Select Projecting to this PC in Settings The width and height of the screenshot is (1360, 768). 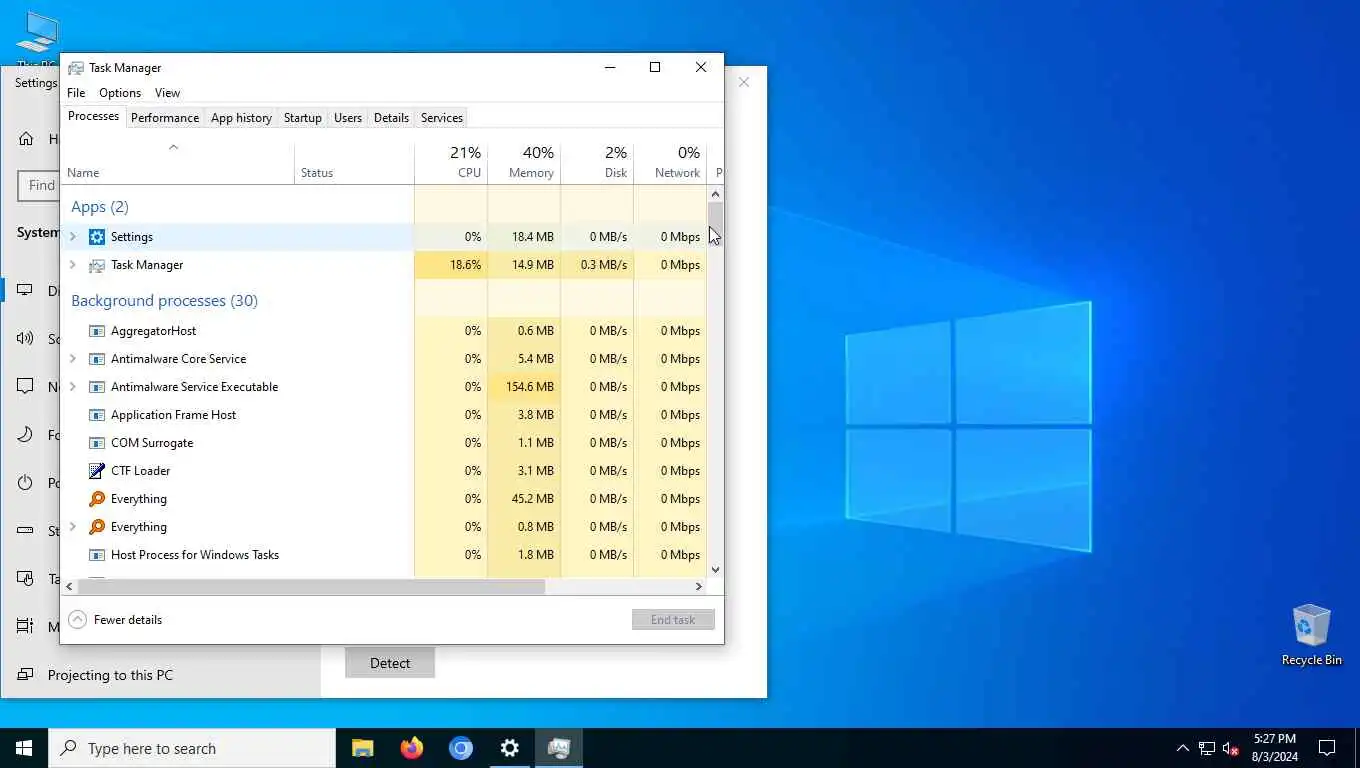[110, 675]
